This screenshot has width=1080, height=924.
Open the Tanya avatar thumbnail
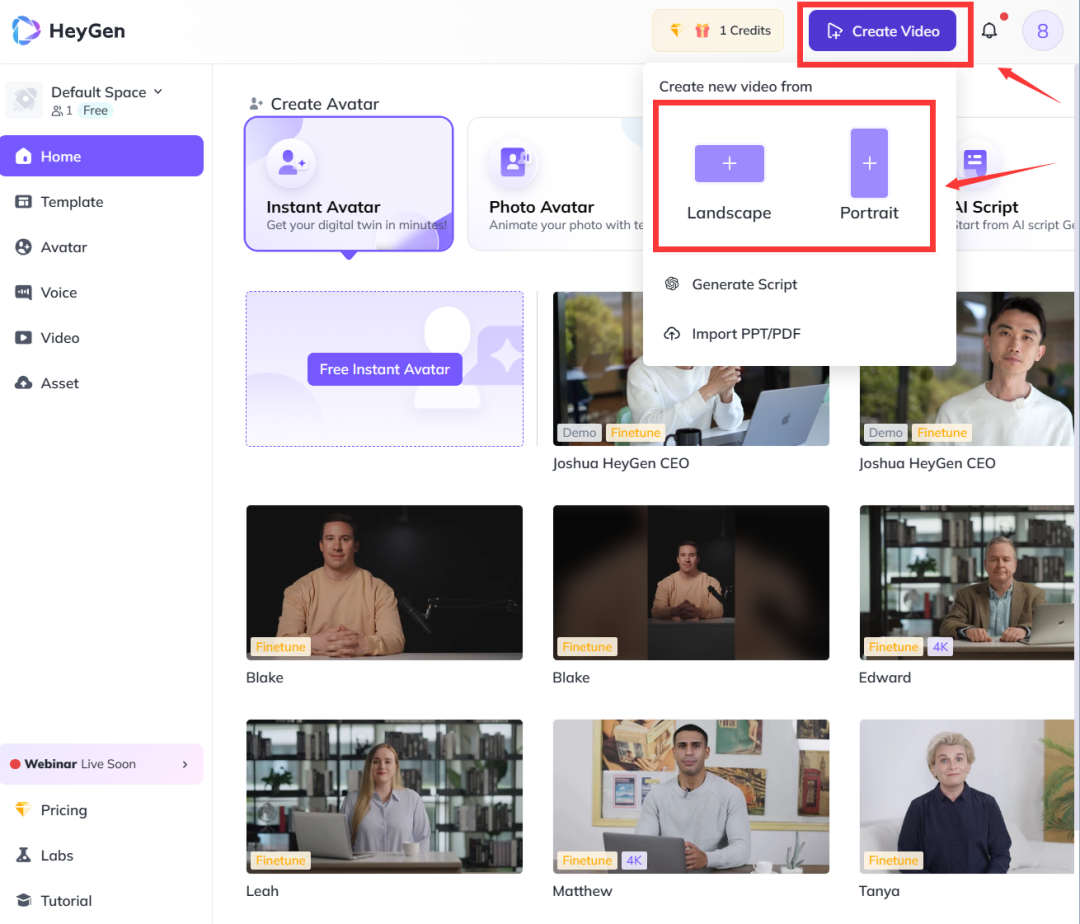click(966, 797)
